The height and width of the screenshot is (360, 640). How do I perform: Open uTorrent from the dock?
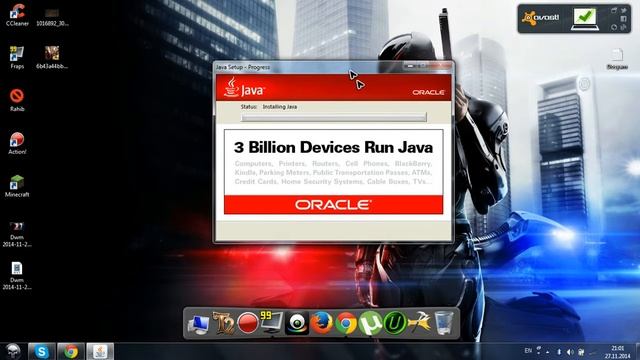point(370,323)
